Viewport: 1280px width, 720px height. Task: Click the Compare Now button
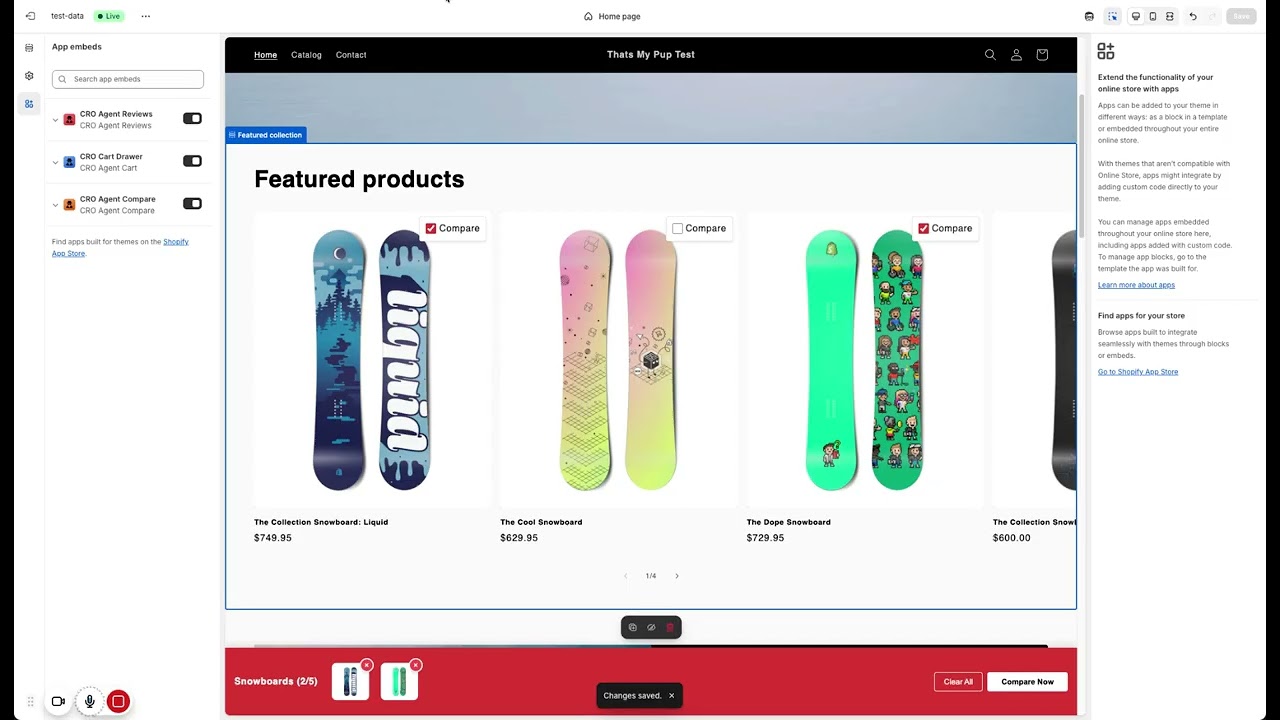coord(1027,682)
